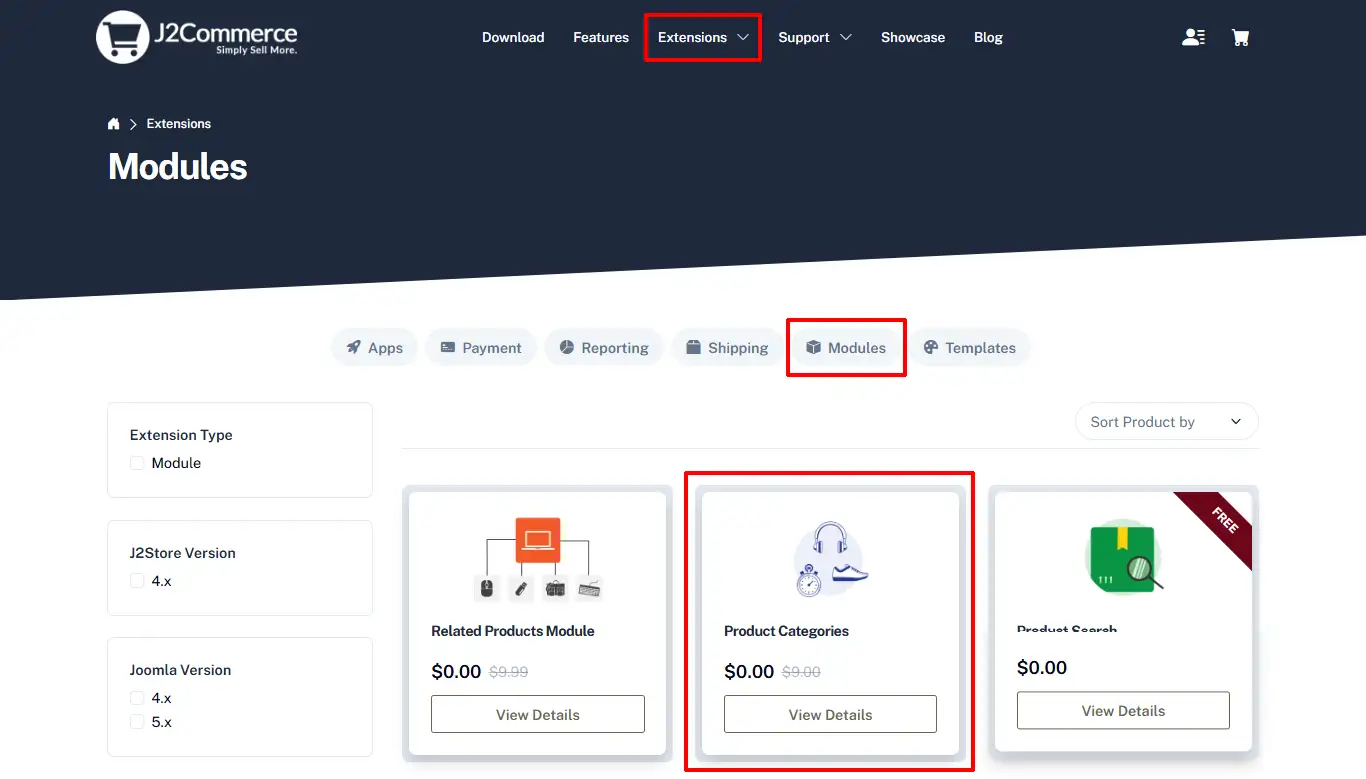Click the Product Categories image

click(831, 559)
